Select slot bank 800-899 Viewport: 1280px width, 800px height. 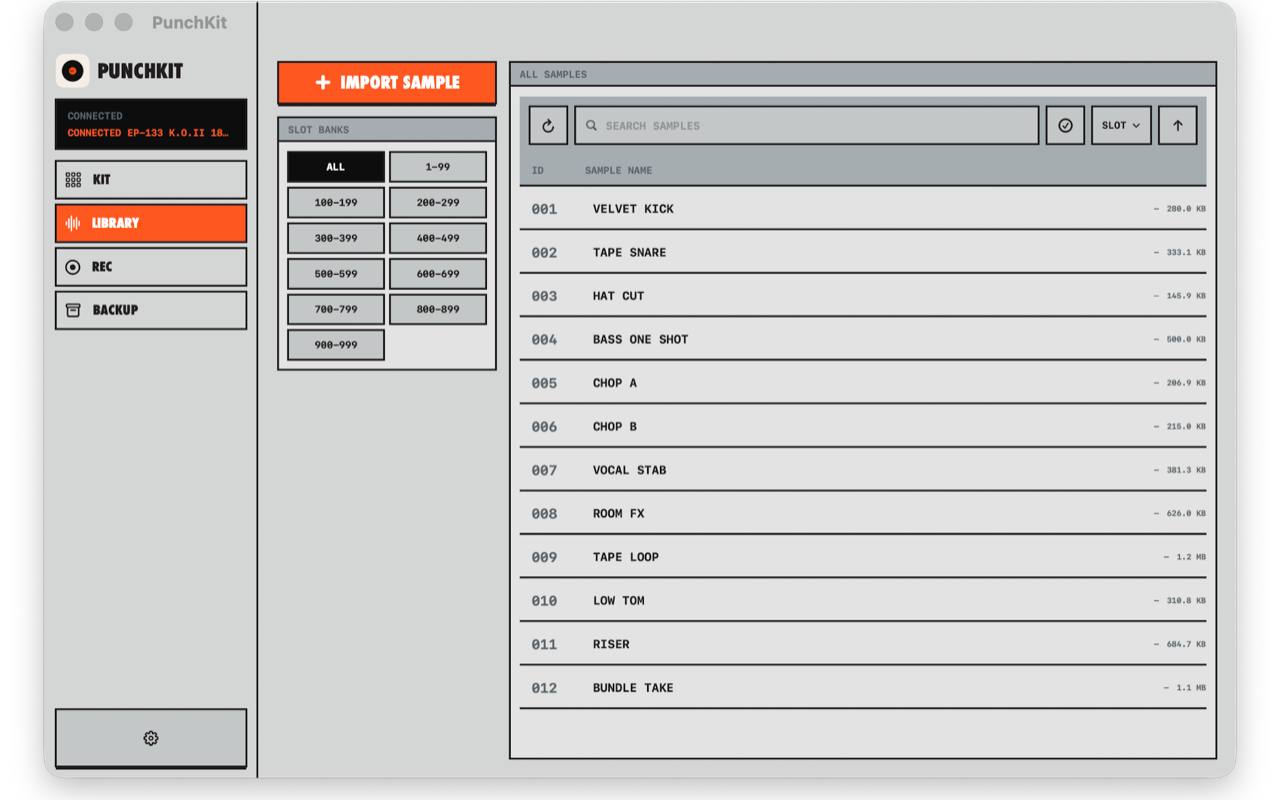point(438,309)
